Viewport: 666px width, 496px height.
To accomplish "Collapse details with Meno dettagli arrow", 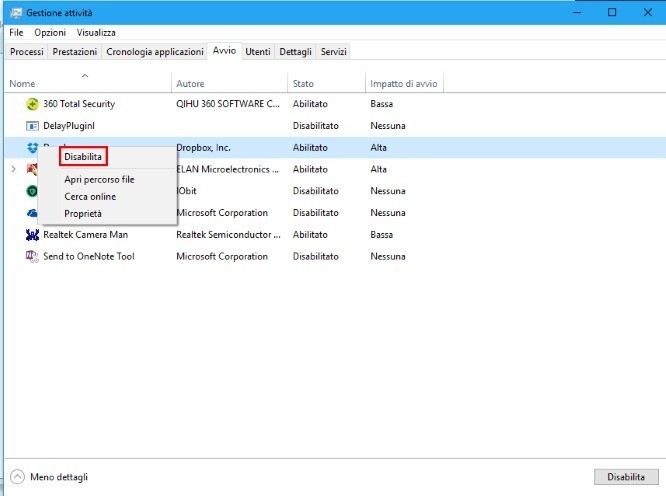I will point(18,477).
